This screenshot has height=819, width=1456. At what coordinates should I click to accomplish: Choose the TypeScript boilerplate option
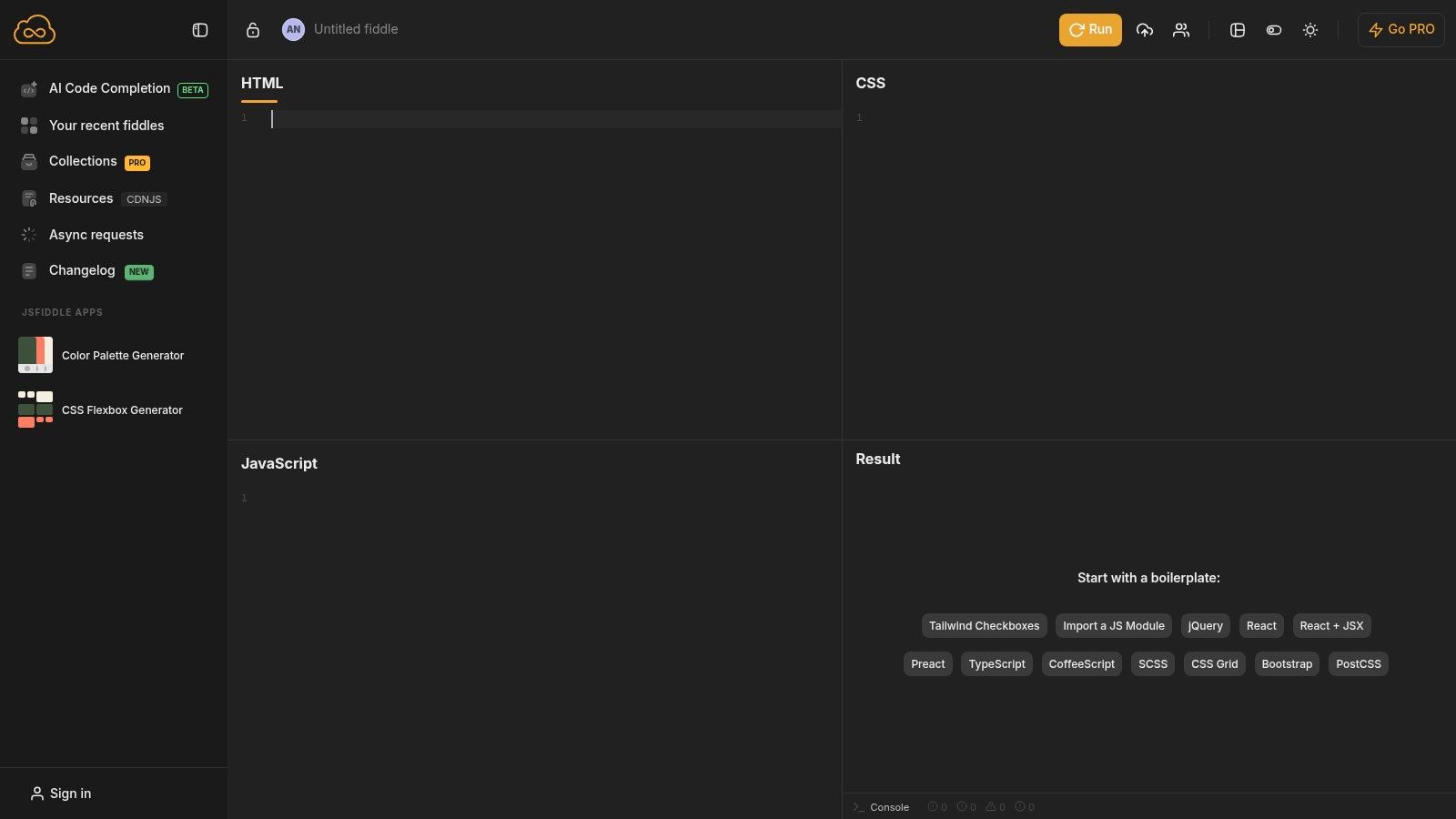point(996,663)
